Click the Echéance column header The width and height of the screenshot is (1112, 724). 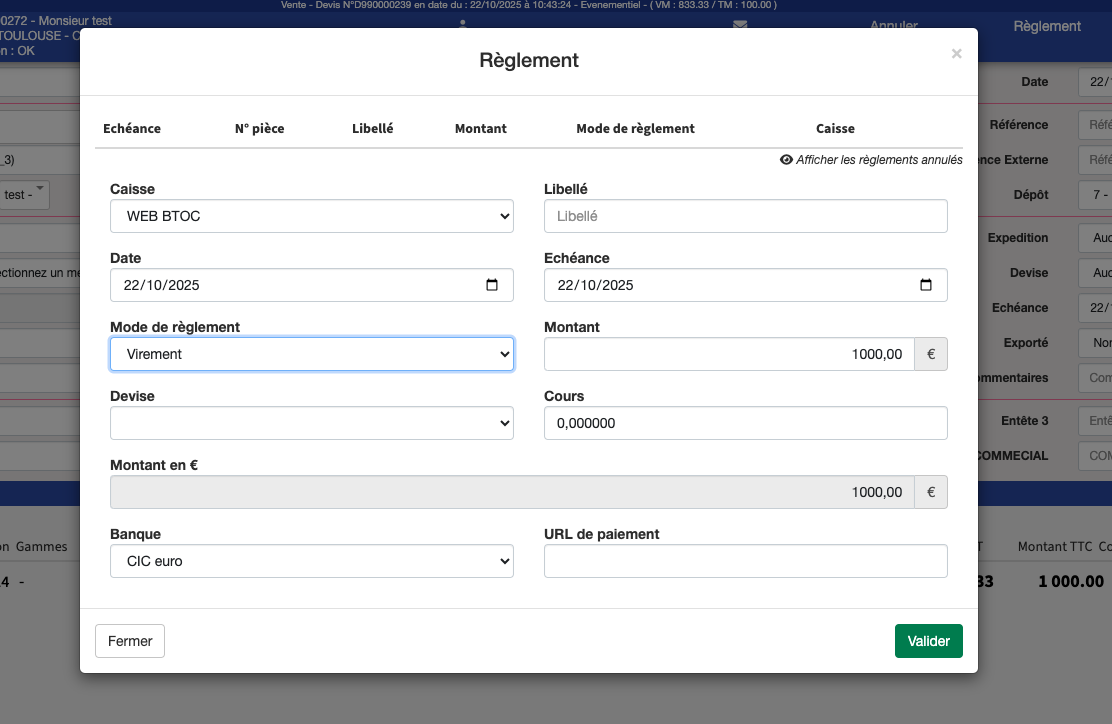pyautogui.click(x=132, y=129)
